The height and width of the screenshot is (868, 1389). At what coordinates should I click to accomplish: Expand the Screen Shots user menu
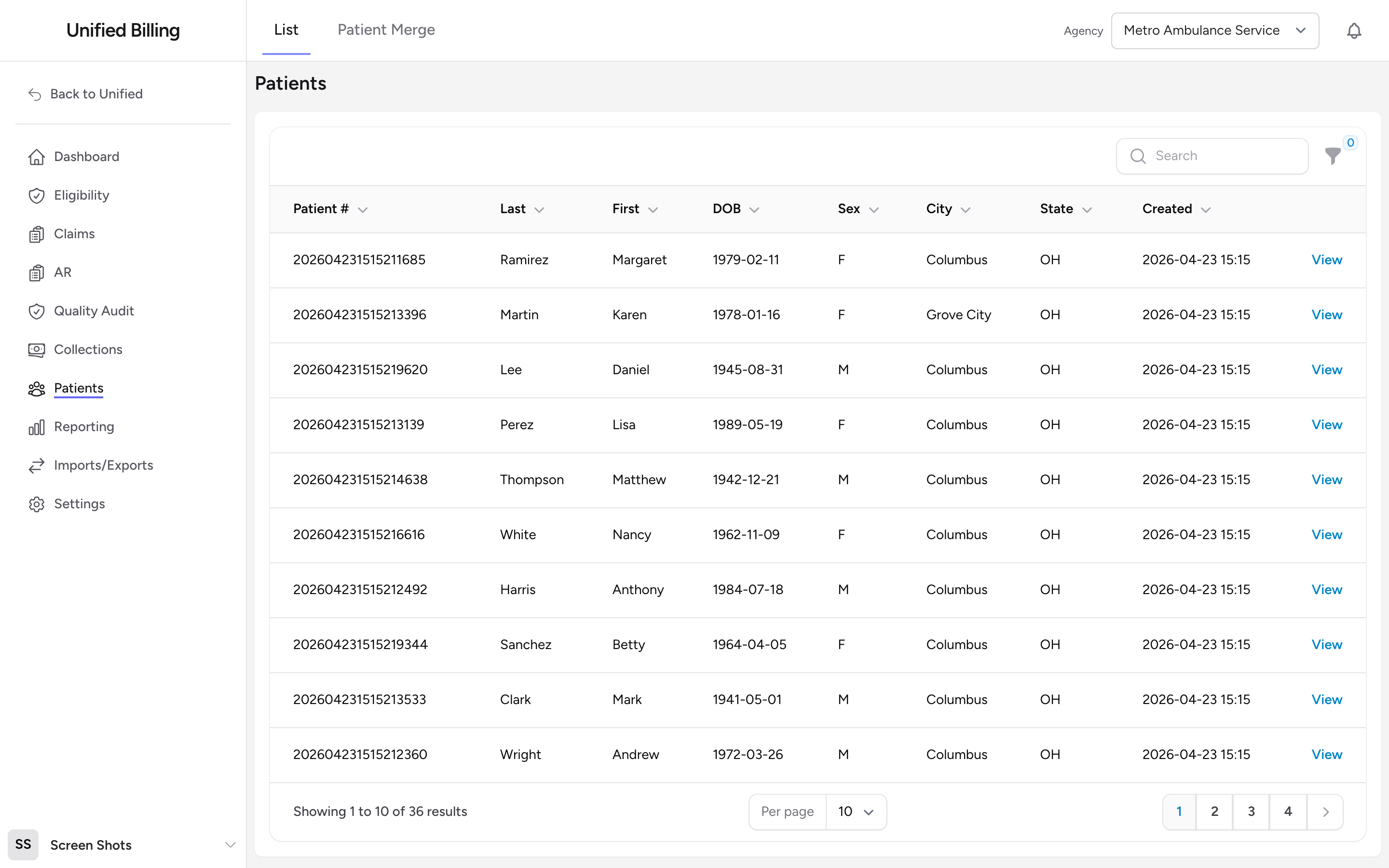click(x=230, y=844)
